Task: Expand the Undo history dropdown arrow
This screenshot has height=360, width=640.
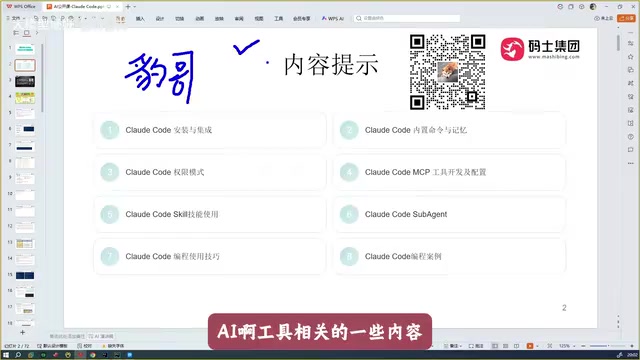Action: 85,18
